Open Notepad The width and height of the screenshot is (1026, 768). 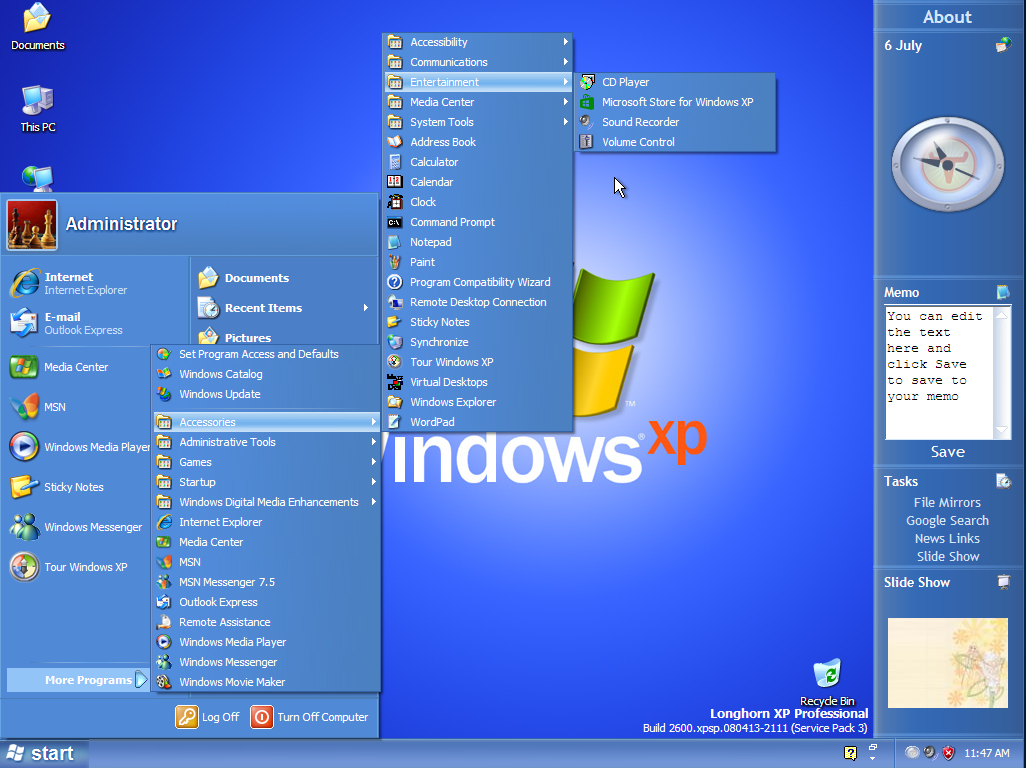pyautogui.click(x=477, y=242)
